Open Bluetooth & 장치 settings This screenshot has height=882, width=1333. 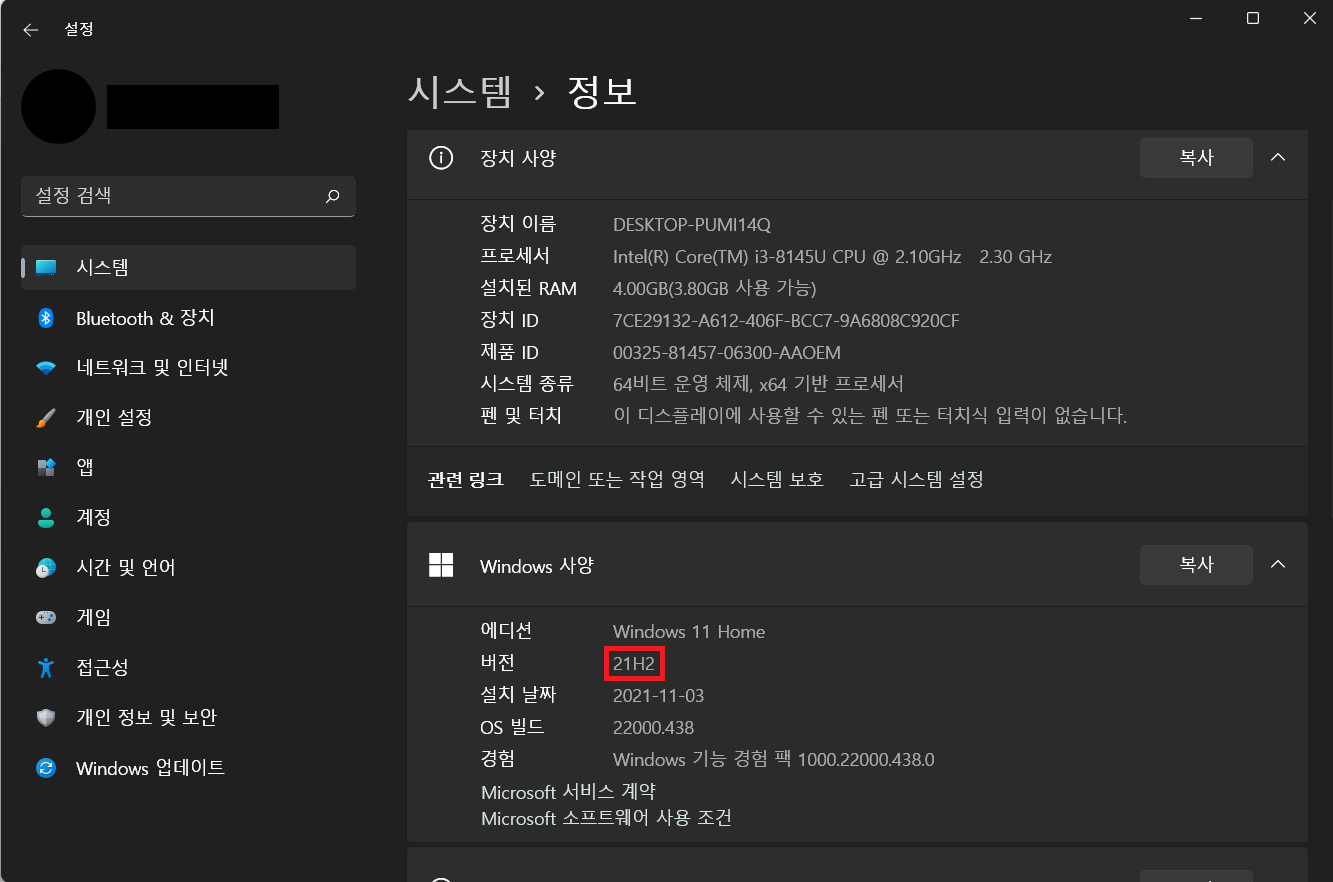(x=188, y=318)
